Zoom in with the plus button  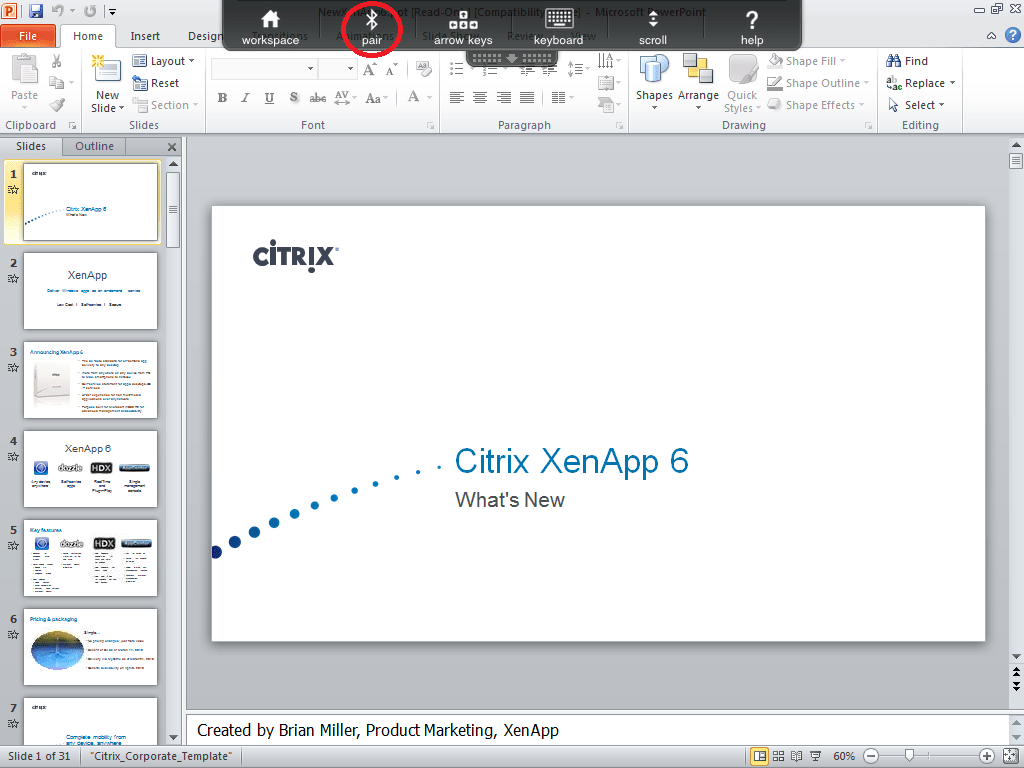point(986,756)
